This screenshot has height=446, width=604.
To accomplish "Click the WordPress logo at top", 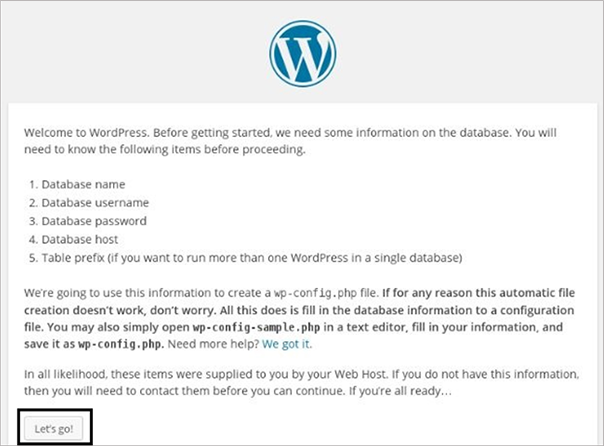I will pyautogui.click(x=302, y=54).
